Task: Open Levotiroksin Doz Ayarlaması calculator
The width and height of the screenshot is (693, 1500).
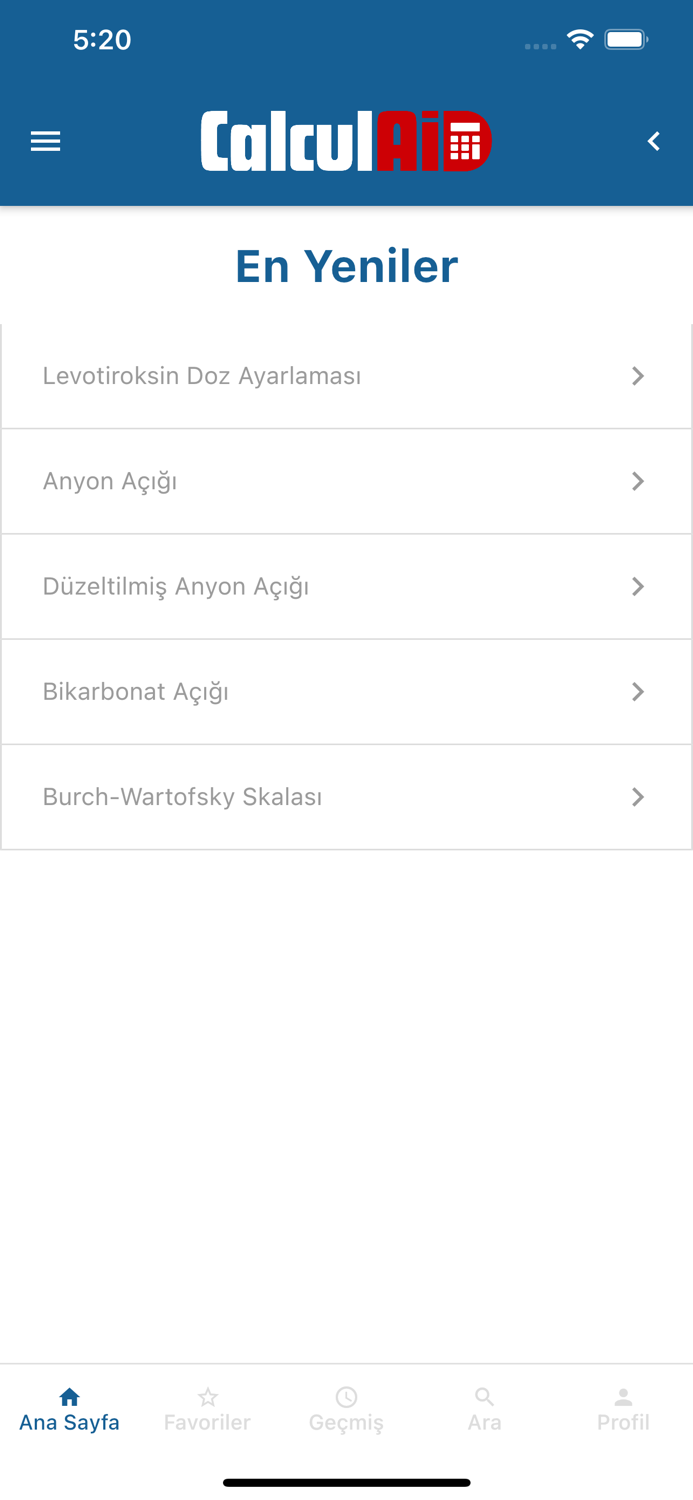Action: 202,376
